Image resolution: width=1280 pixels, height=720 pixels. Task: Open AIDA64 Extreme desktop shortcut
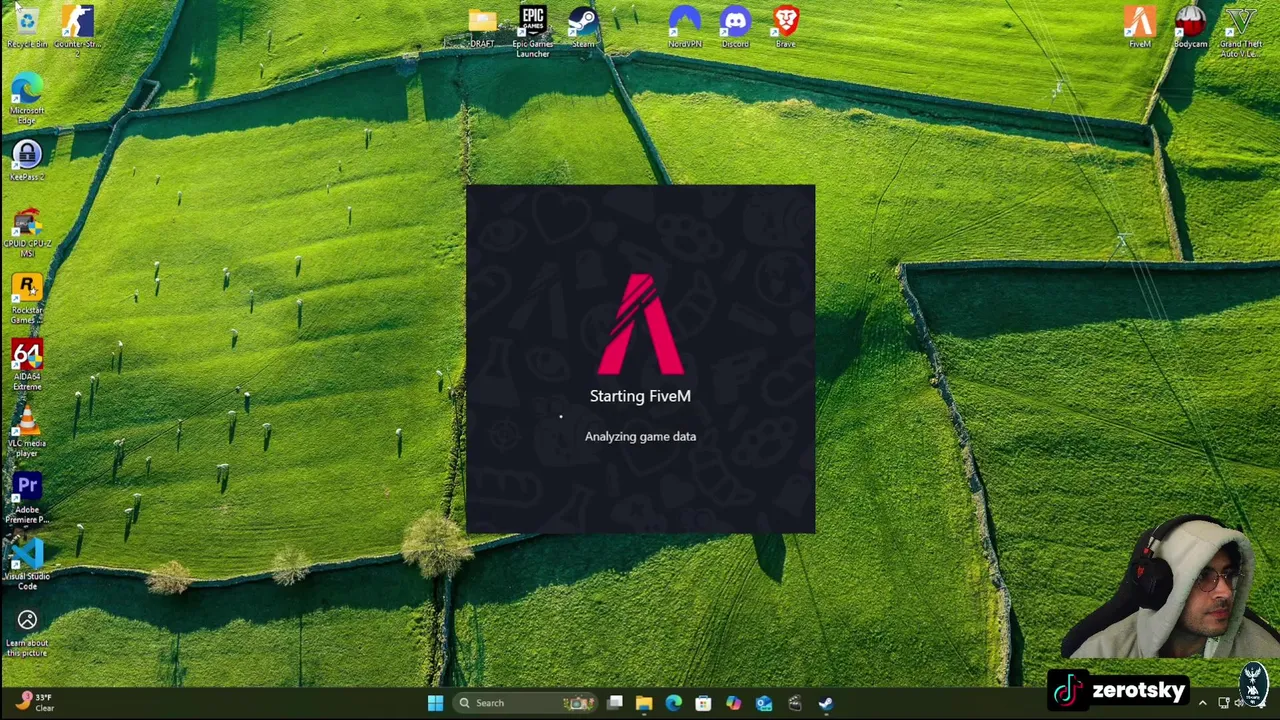coord(27,366)
